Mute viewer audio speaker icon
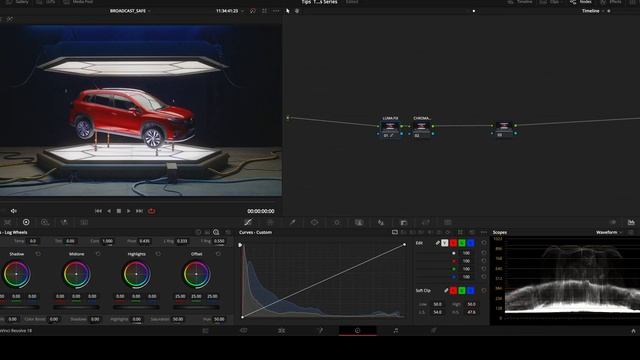Viewport: 640px width, 360px height. [13, 211]
